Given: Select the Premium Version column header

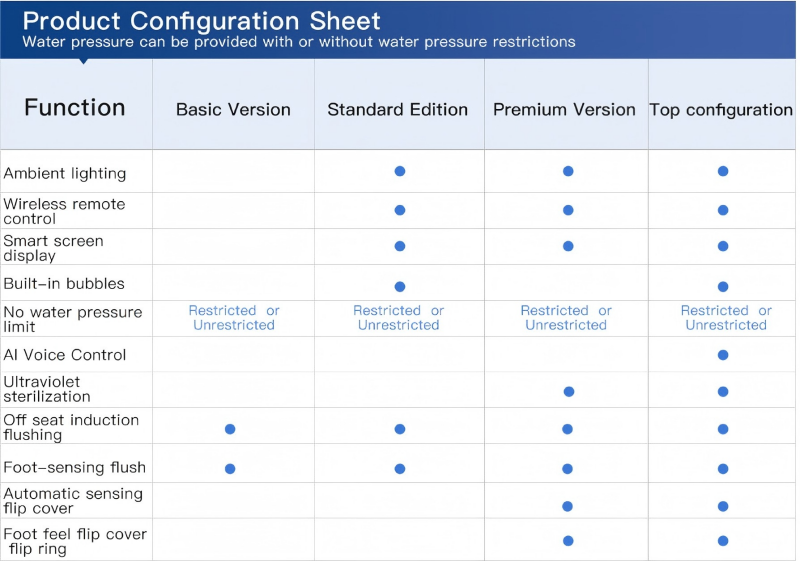Looking at the screenshot, I should [564, 110].
